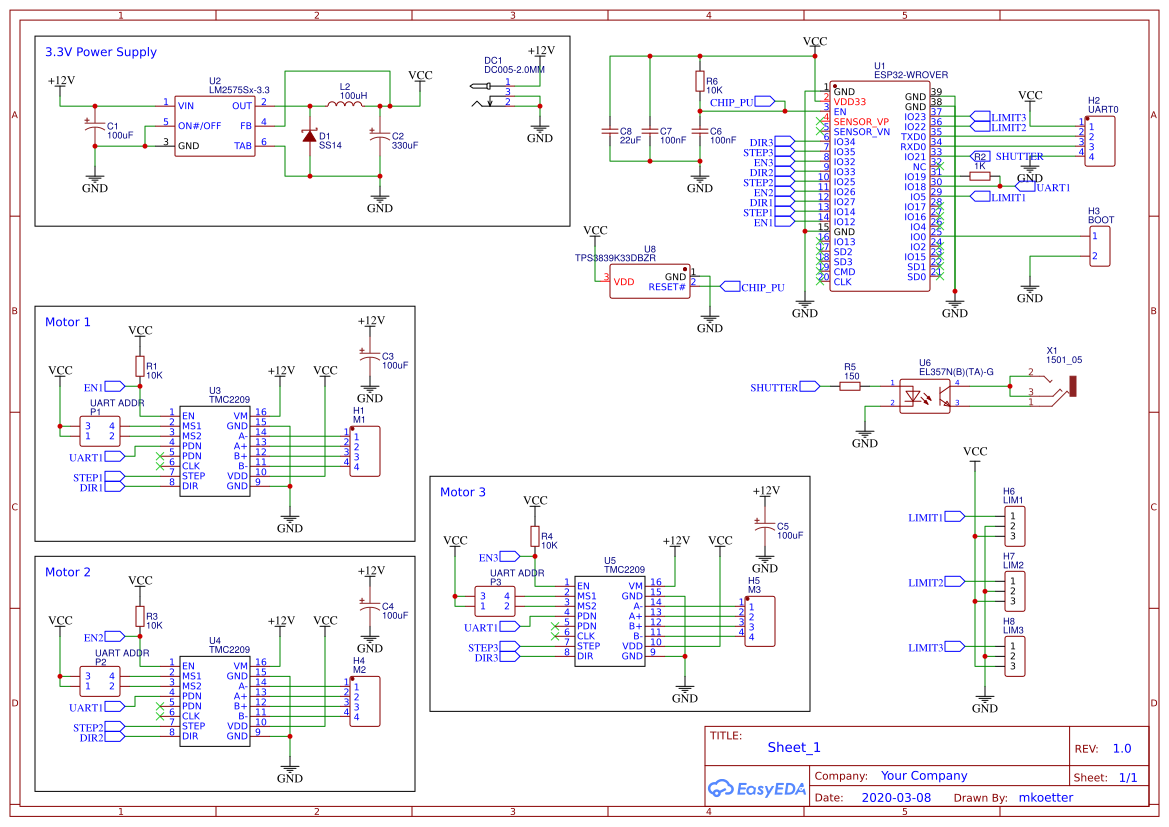Screen dimensions: 1169x827
Task: Select the C3 100uF capacitor in Motor 1
Action: pyautogui.click(x=370, y=357)
